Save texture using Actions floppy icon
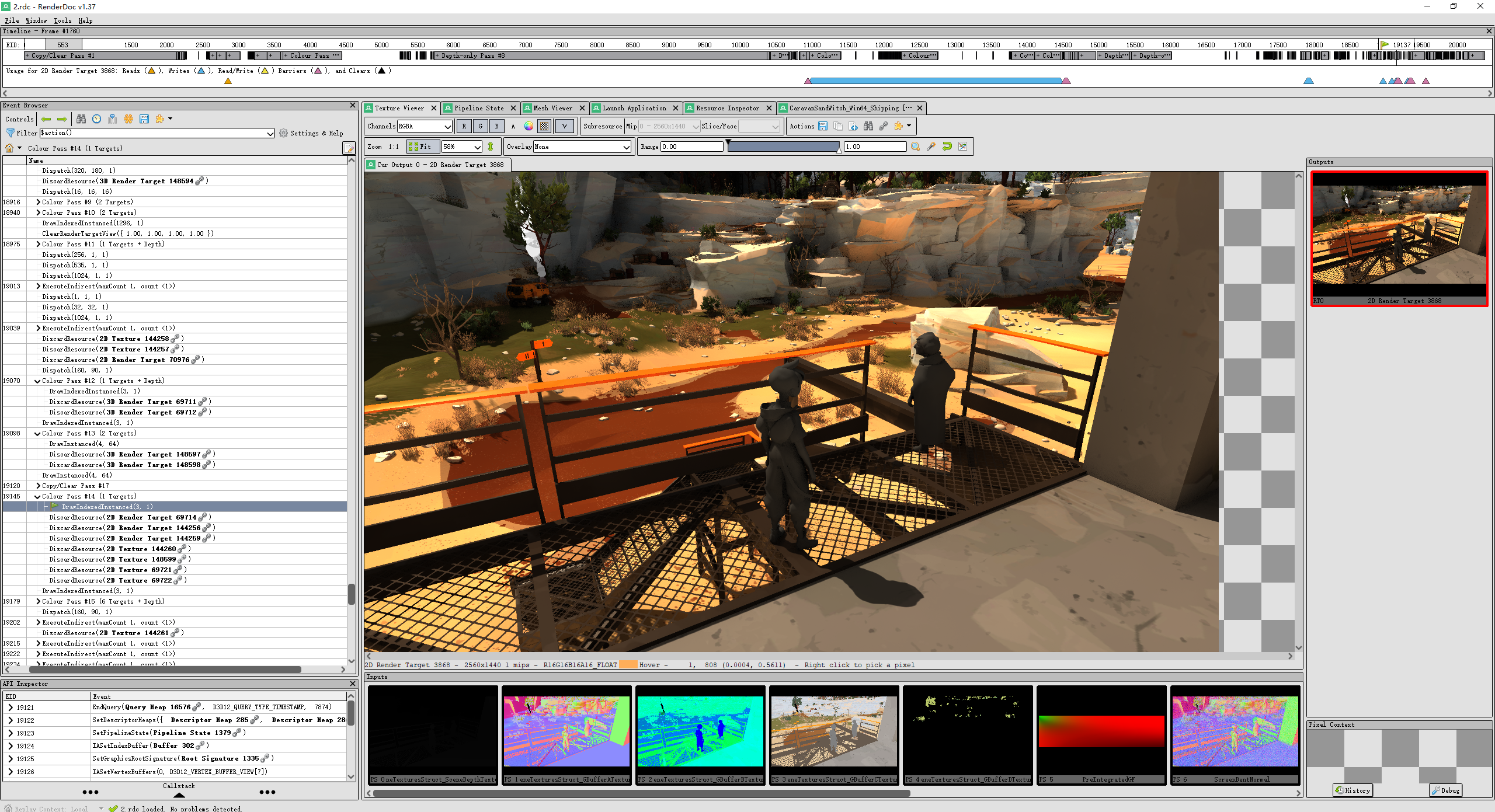The height and width of the screenshot is (812, 1495). (x=823, y=126)
